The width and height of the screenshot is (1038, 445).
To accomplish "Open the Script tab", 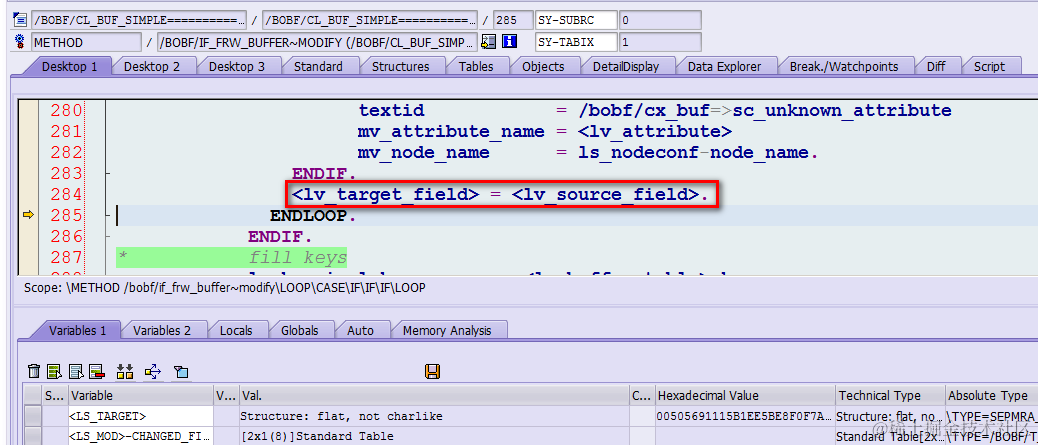I will 989,66.
